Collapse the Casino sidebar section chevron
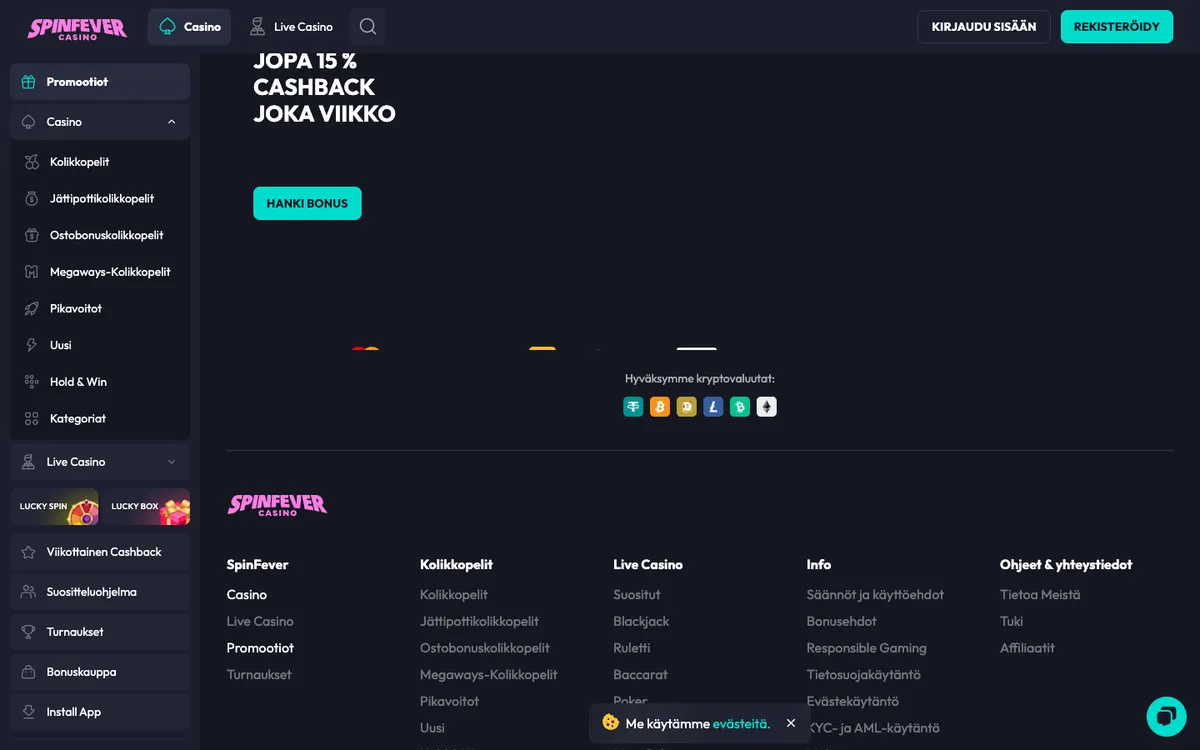Image resolution: width=1200 pixels, height=750 pixels. (171, 122)
